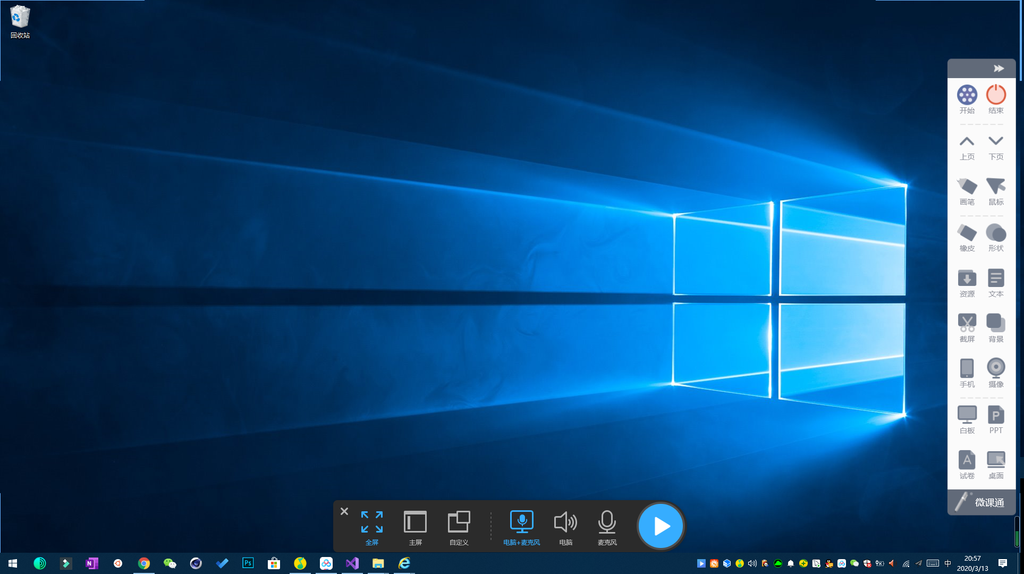Select the 橡皮 eraser tool

pyautogui.click(x=967, y=238)
